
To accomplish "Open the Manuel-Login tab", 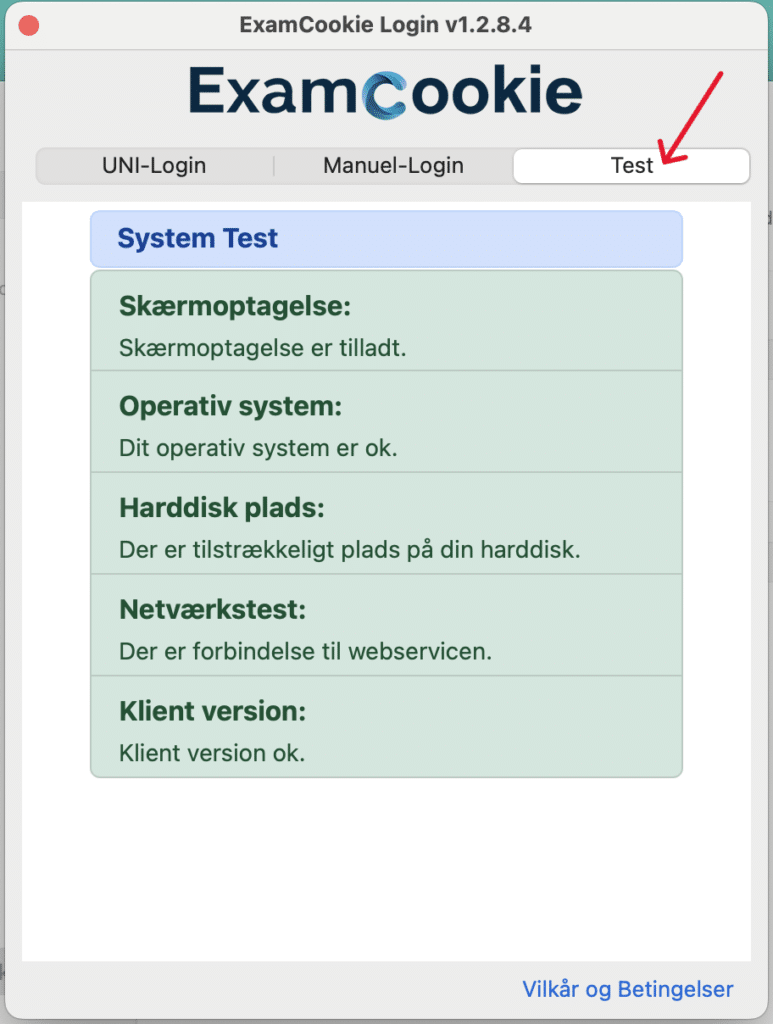I will (x=393, y=166).
